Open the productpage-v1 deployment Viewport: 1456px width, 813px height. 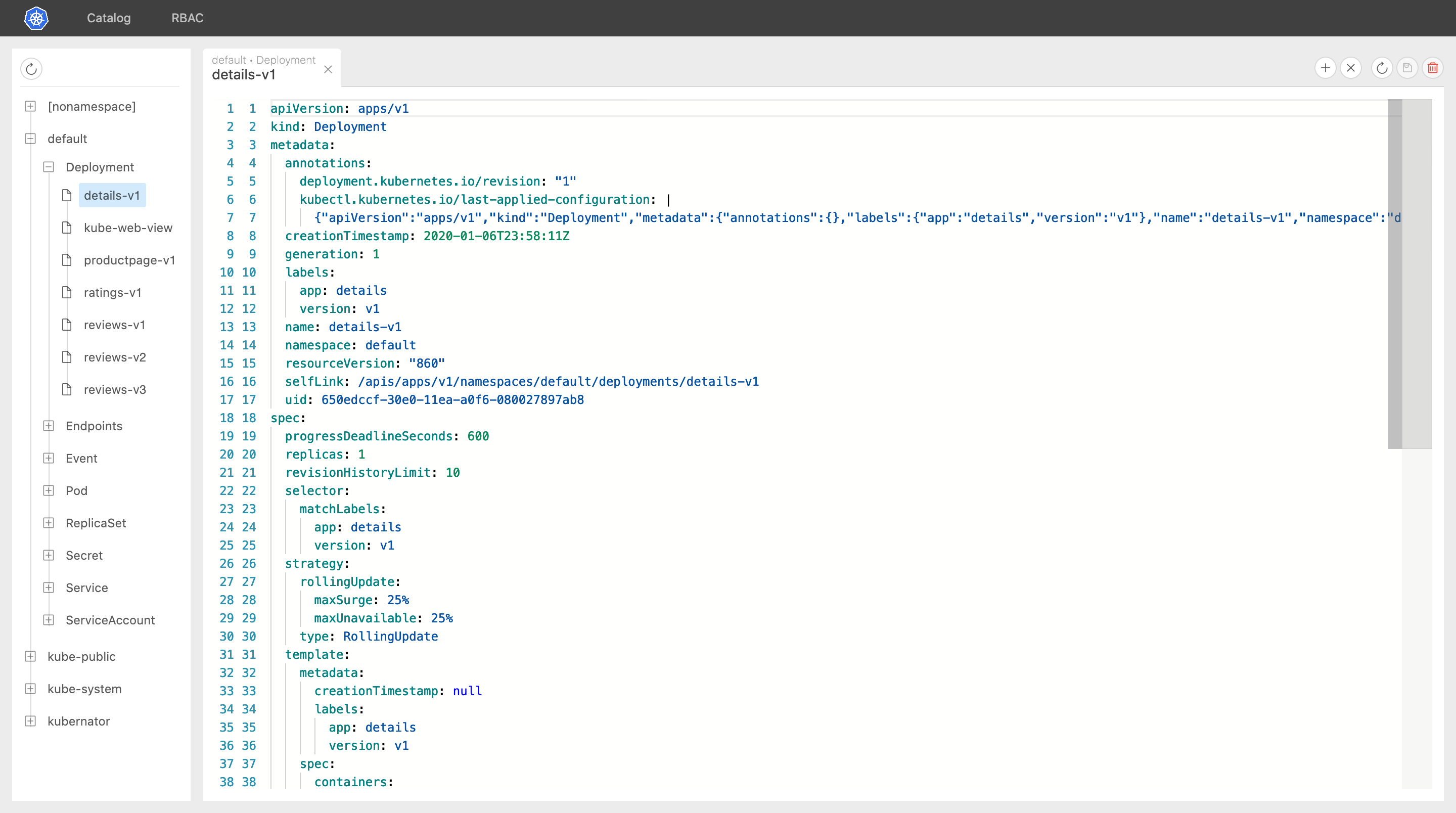(129, 260)
